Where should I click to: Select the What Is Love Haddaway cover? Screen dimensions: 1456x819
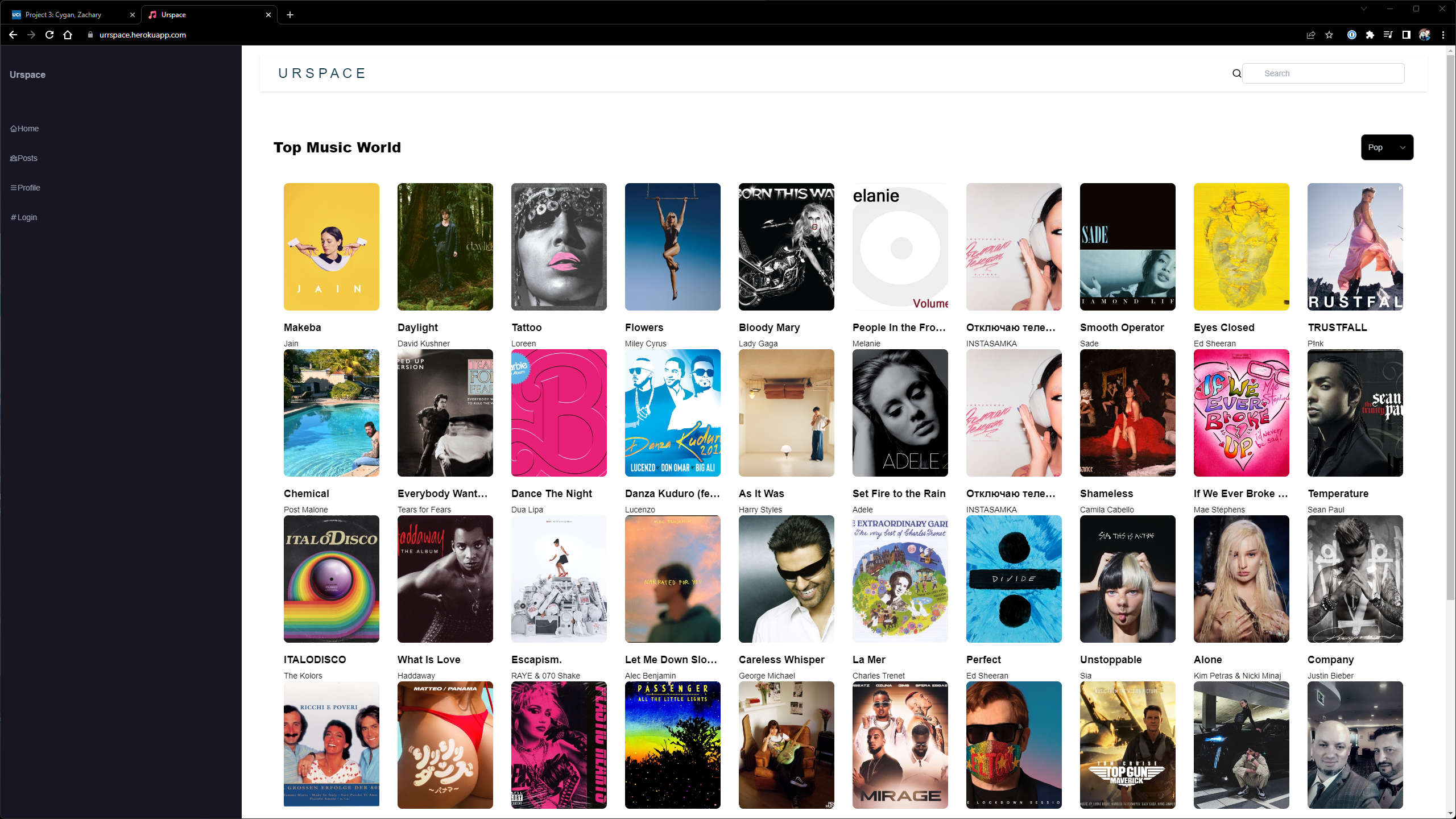pyautogui.click(x=445, y=579)
